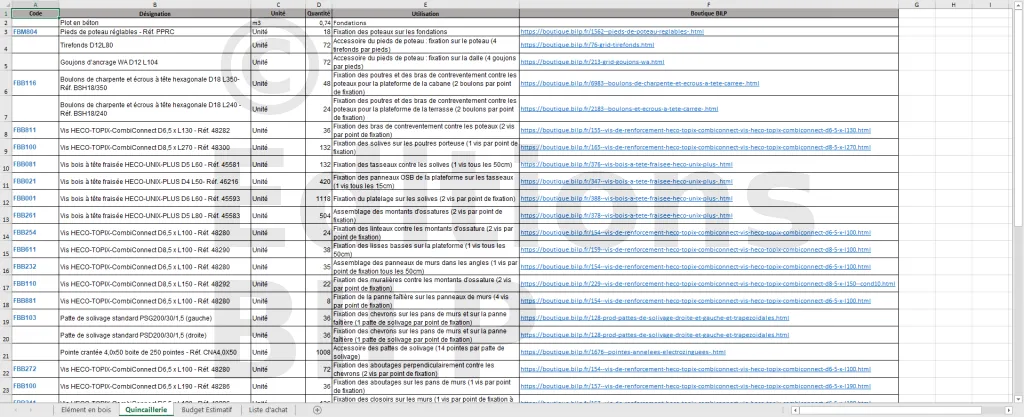Click the FBB116 code link
This screenshot has width=1024, height=417.
[25, 83]
